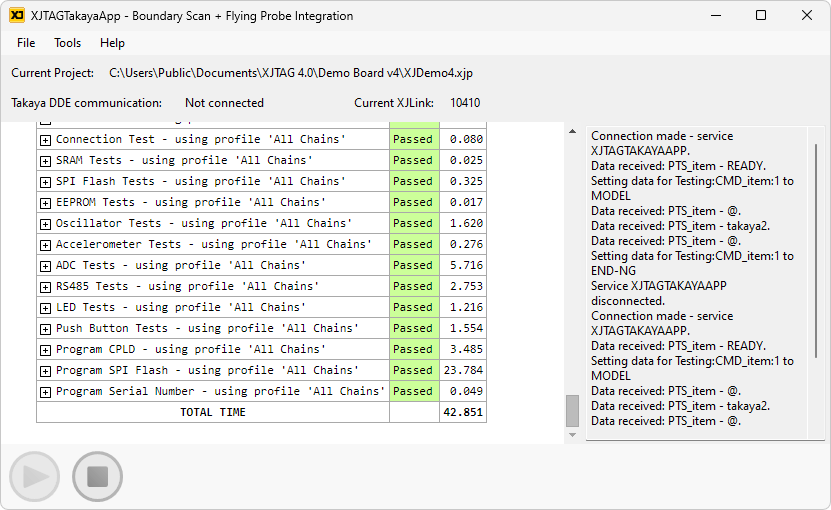Expand the Accelerometer Tests row
This screenshot has width=831, height=510.
pyautogui.click(x=45, y=245)
